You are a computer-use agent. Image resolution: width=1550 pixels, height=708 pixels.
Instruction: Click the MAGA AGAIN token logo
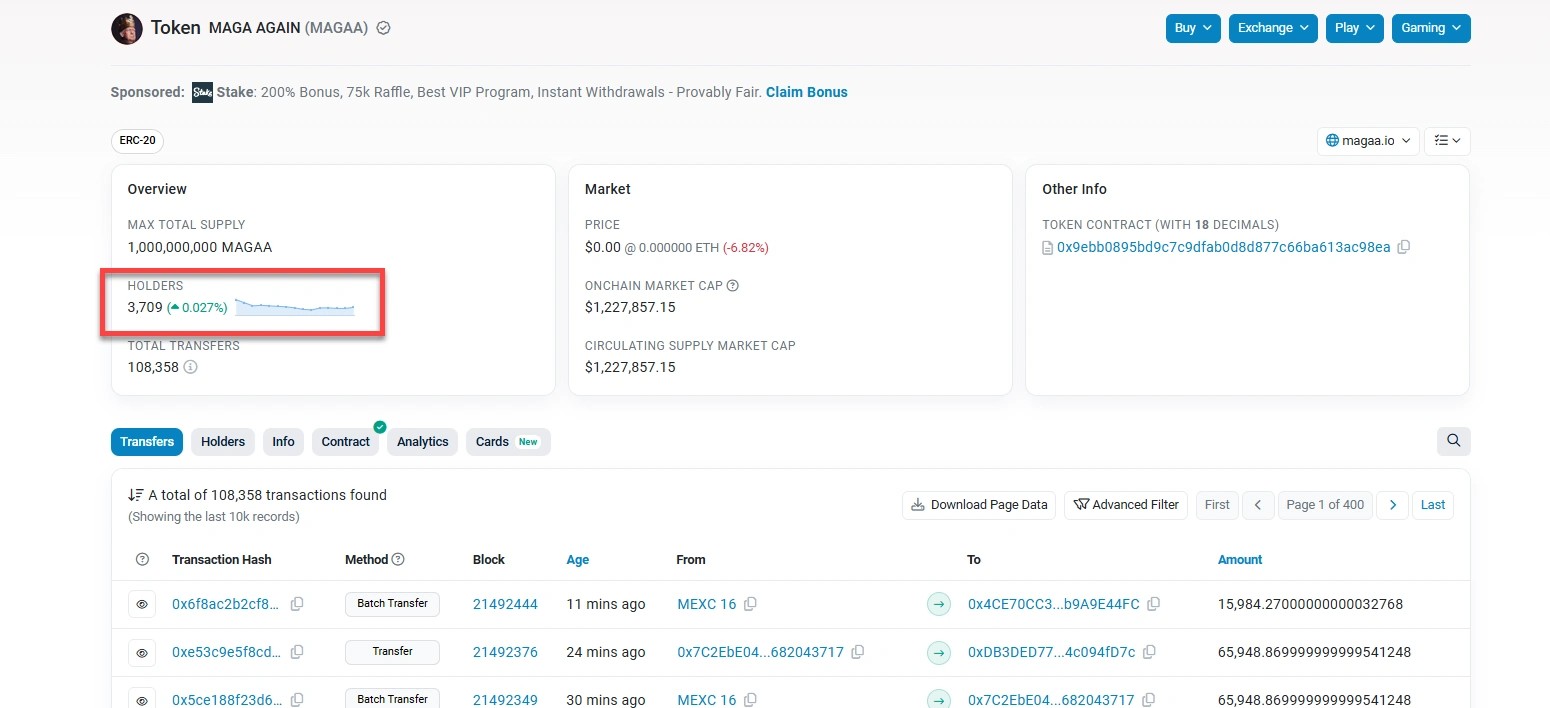pos(126,28)
